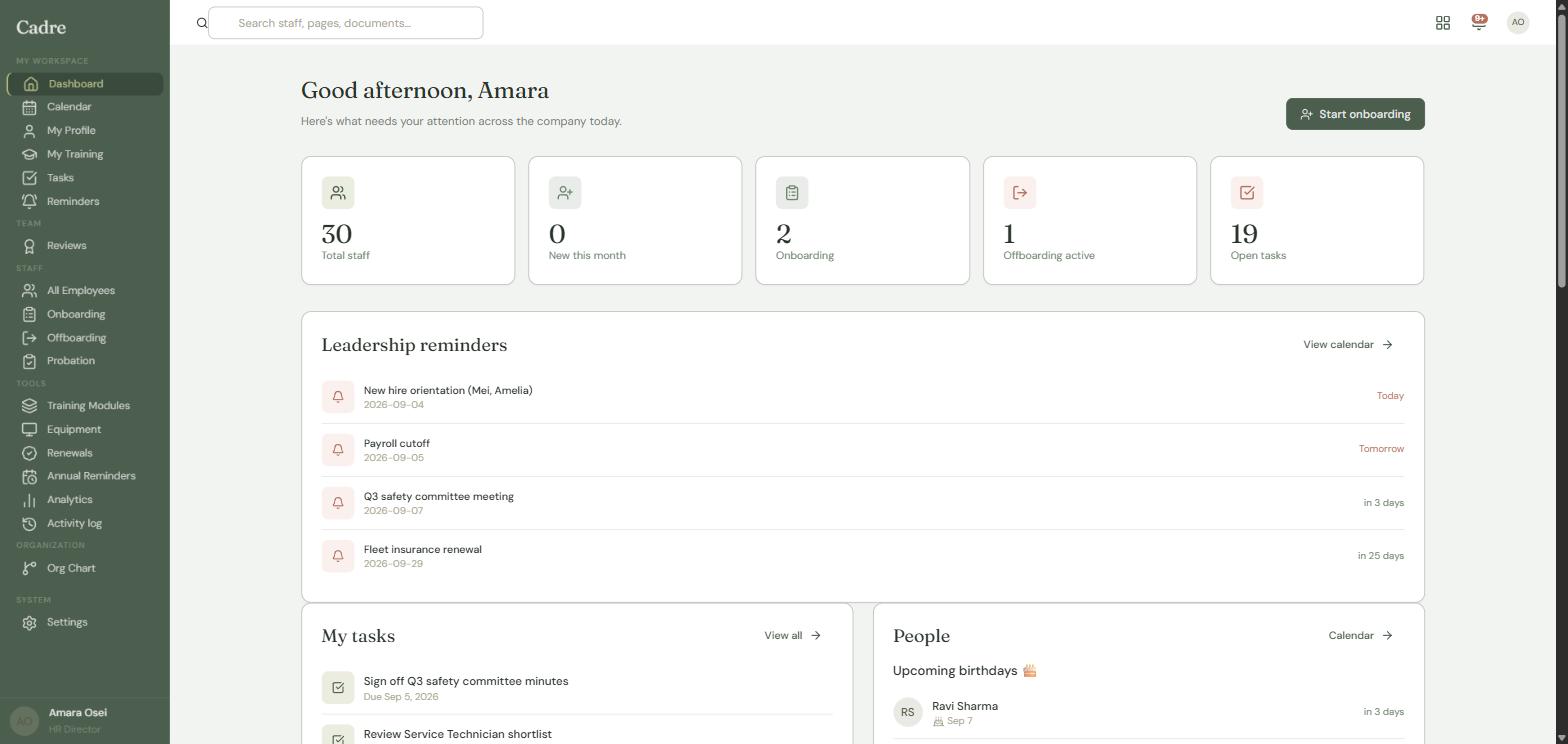This screenshot has width=1568, height=744.
Task: Select the Payroll cutoff reminder text
Action: 397,444
